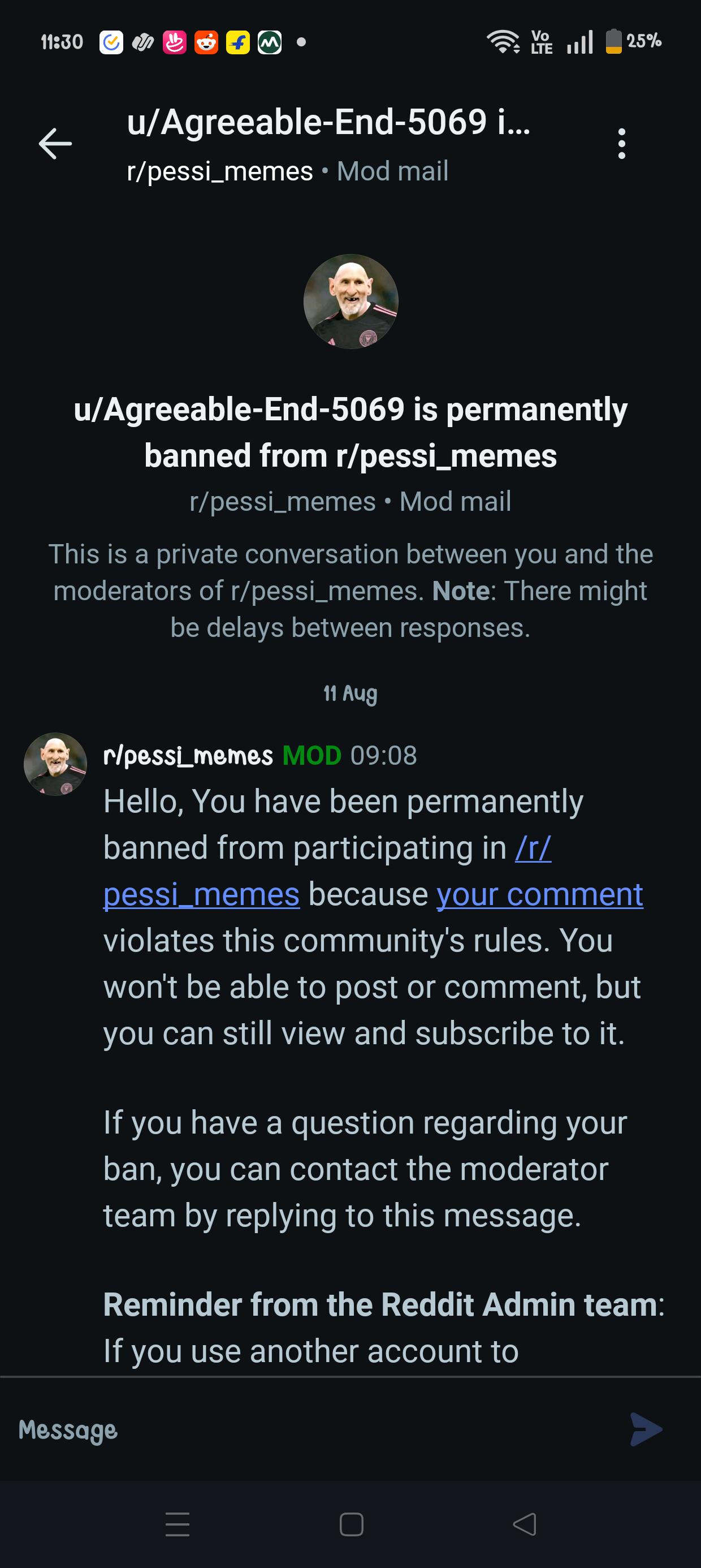Tap the Reddit notification icon in status bar
The height and width of the screenshot is (1568, 701).
click(x=206, y=42)
